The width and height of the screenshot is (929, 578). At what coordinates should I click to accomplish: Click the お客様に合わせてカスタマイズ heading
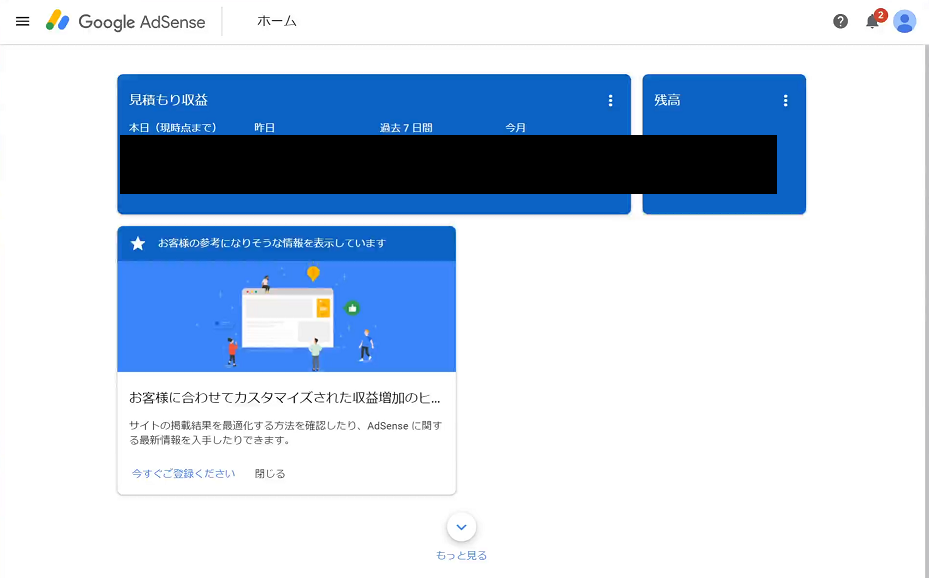pyautogui.click(x=285, y=399)
